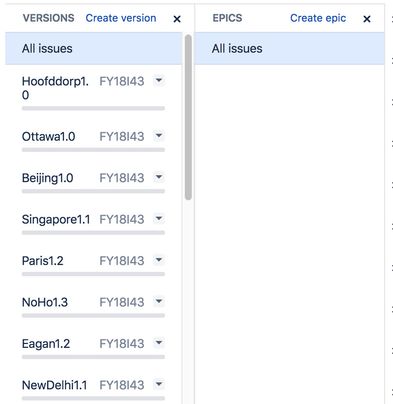Click the Create version link
Viewport: 393px width, 404px height.
click(x=121, y=18)
